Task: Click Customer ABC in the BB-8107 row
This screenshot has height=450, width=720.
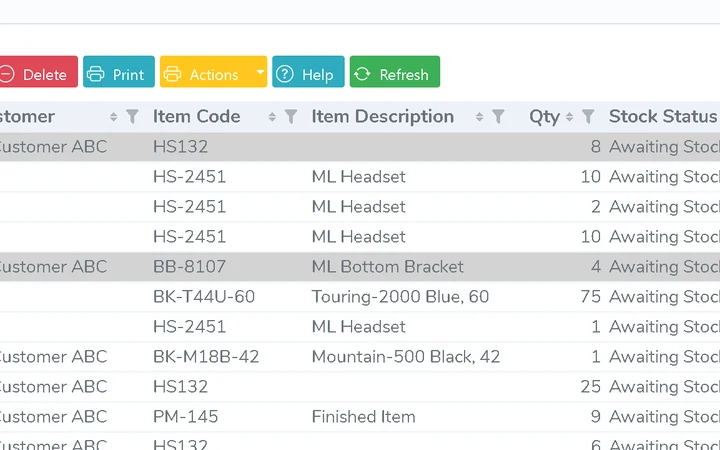Action: (53, 267)
